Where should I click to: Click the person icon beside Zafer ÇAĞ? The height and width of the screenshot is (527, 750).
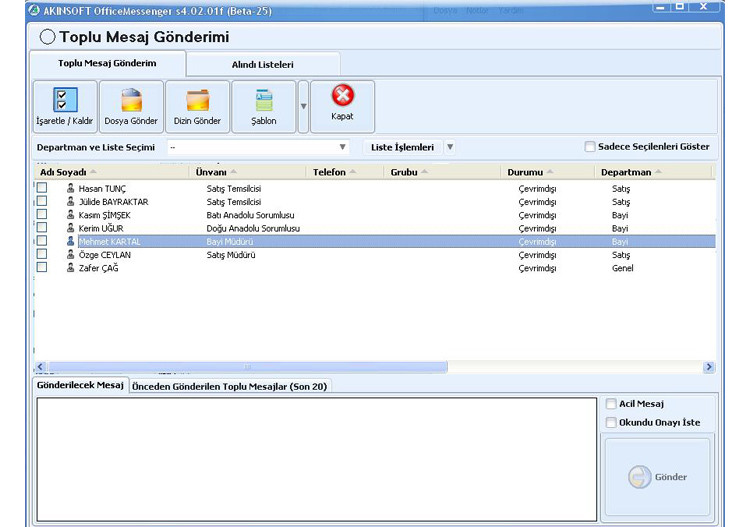click(x=70, y=267)
